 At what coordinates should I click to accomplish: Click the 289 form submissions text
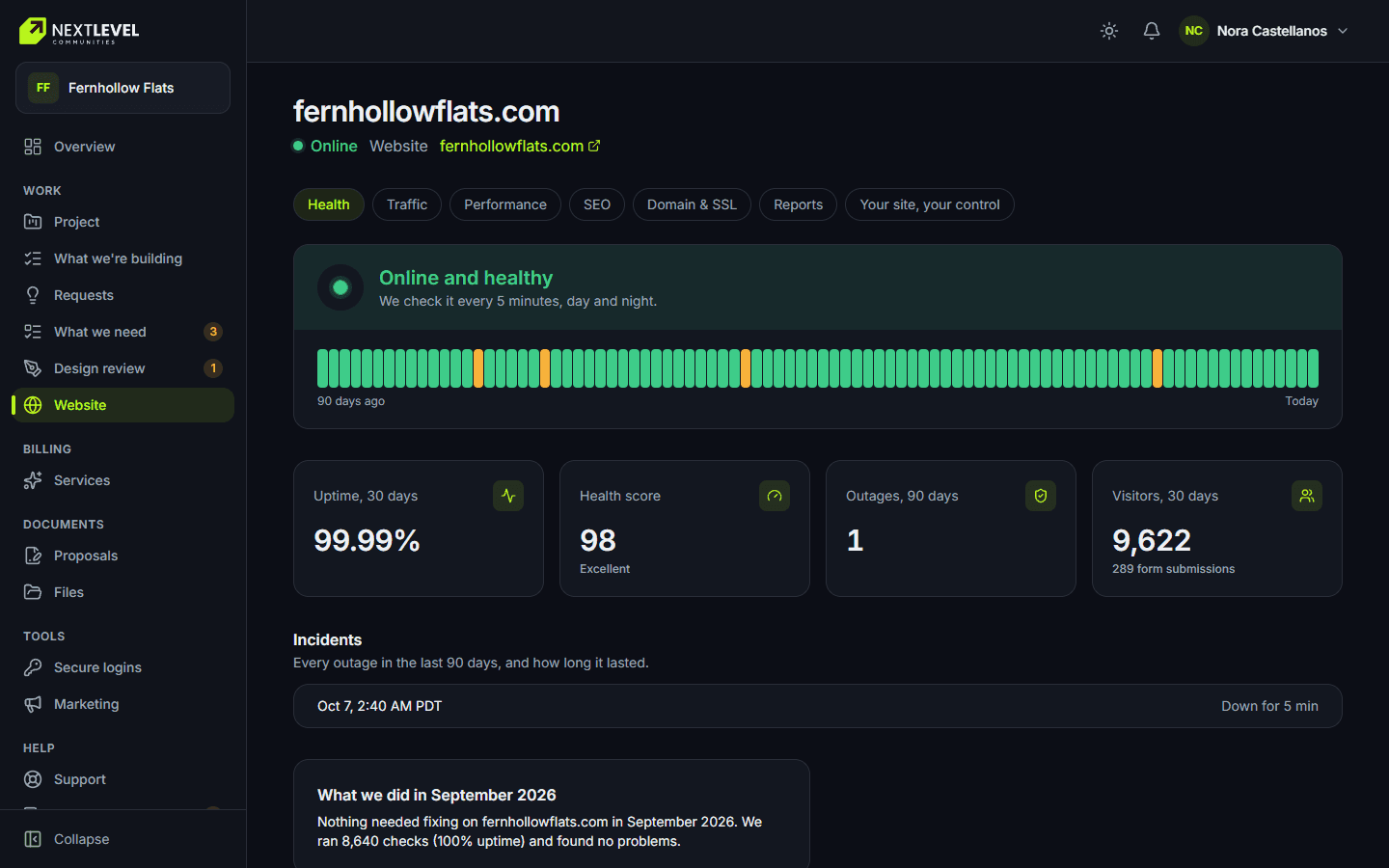click(1173, 569)
